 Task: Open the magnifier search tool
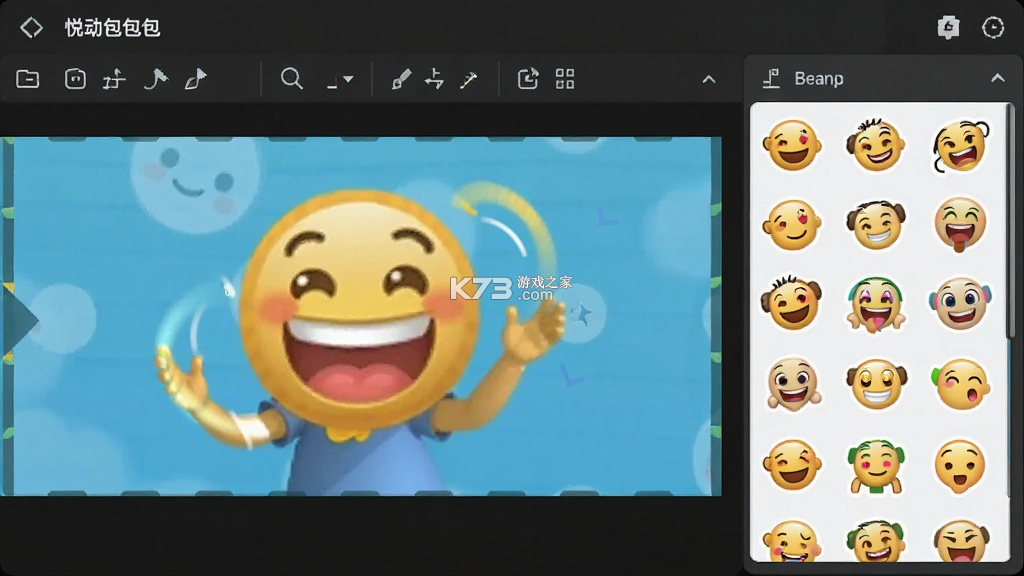coord(291,79)
